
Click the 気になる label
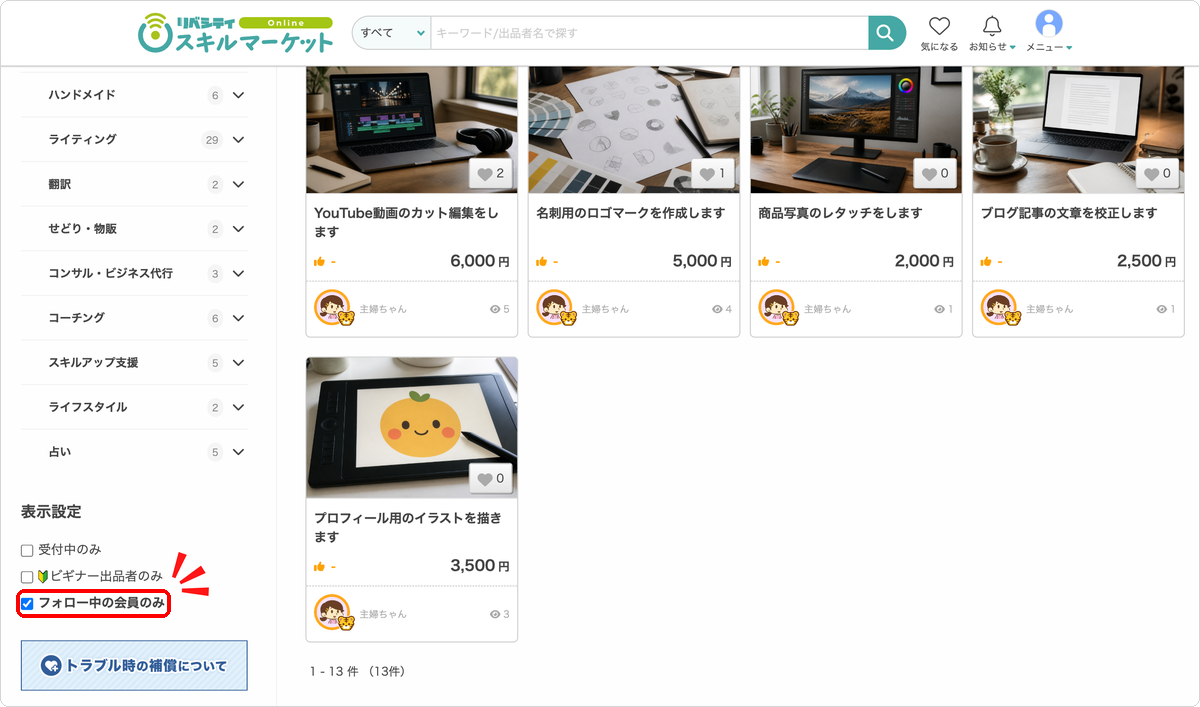[939, 47]
